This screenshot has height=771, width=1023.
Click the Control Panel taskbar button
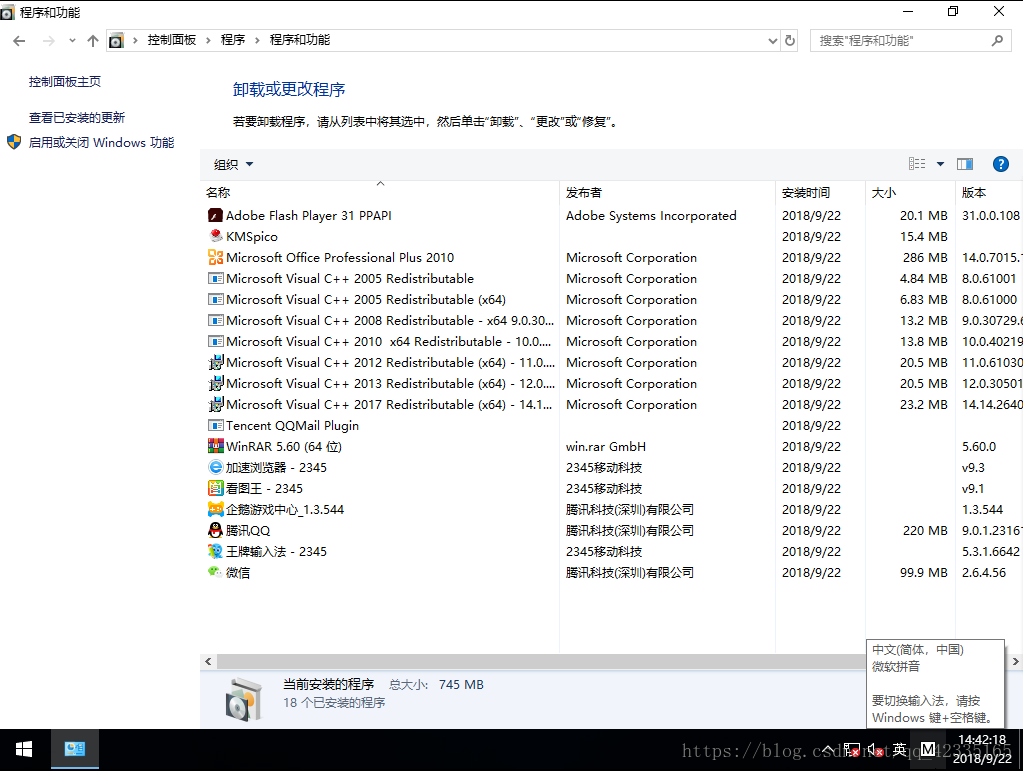(x=74, y=749)
